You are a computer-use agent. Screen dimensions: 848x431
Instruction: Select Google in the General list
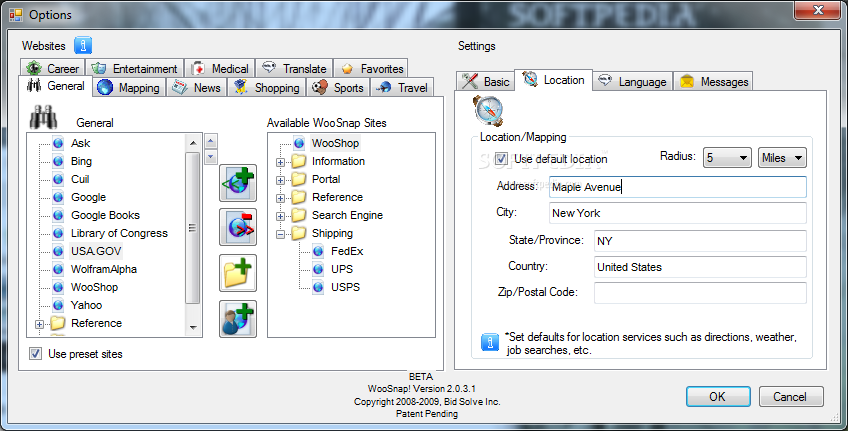(88, 197)
